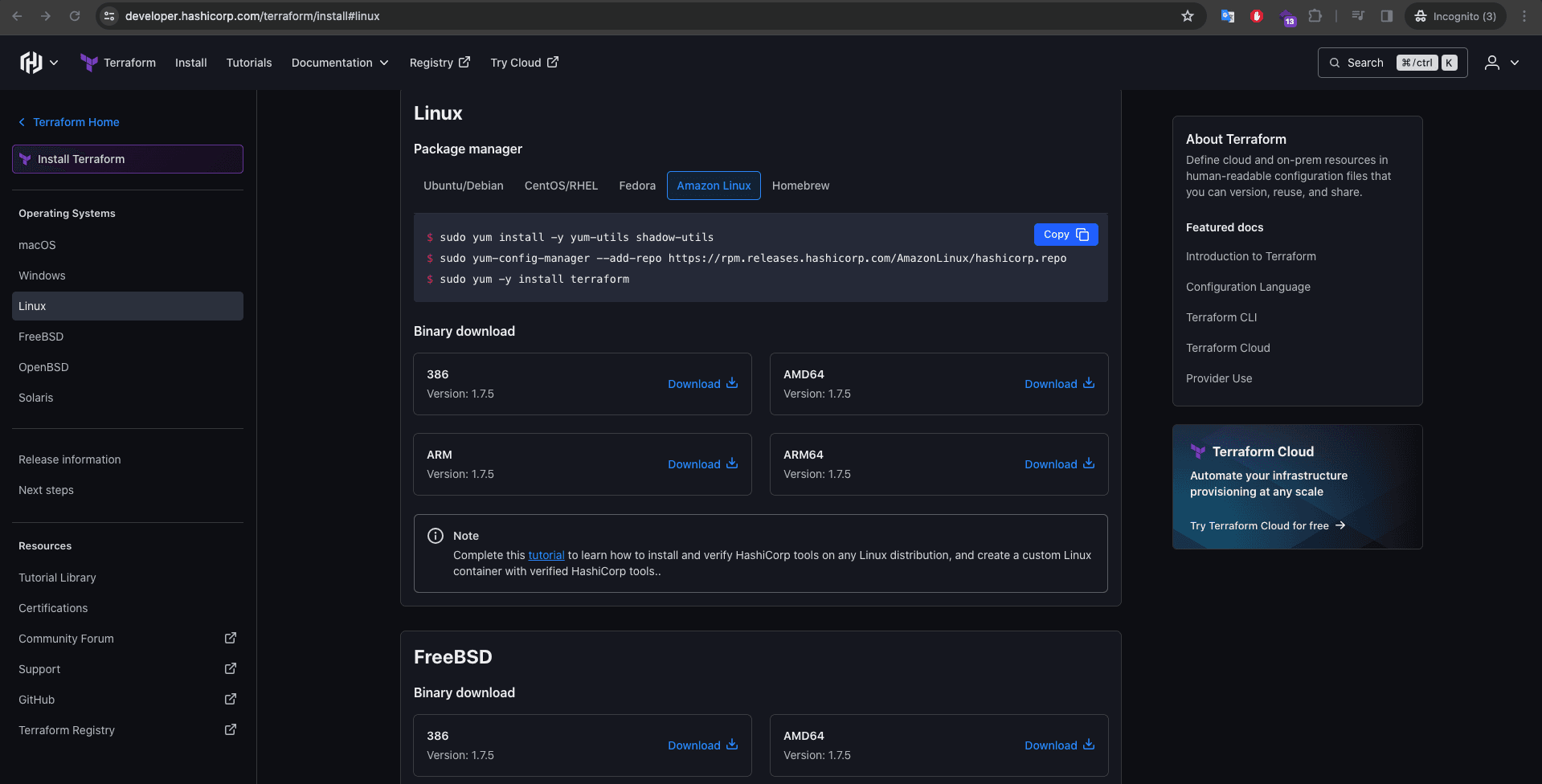Expand the Documentation dropdown menu
Viewport: 1542px width, 784px height.
pos(340,63)
